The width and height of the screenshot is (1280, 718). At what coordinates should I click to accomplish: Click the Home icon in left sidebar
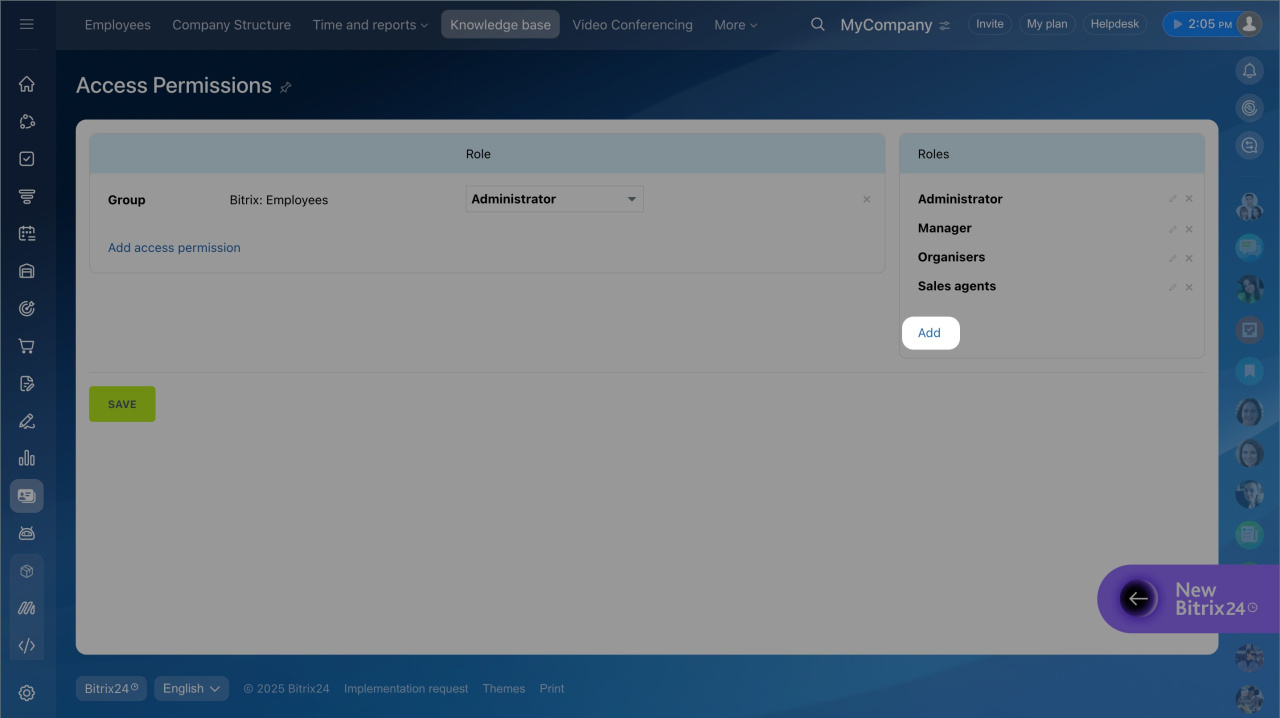[x=27, y=85]
